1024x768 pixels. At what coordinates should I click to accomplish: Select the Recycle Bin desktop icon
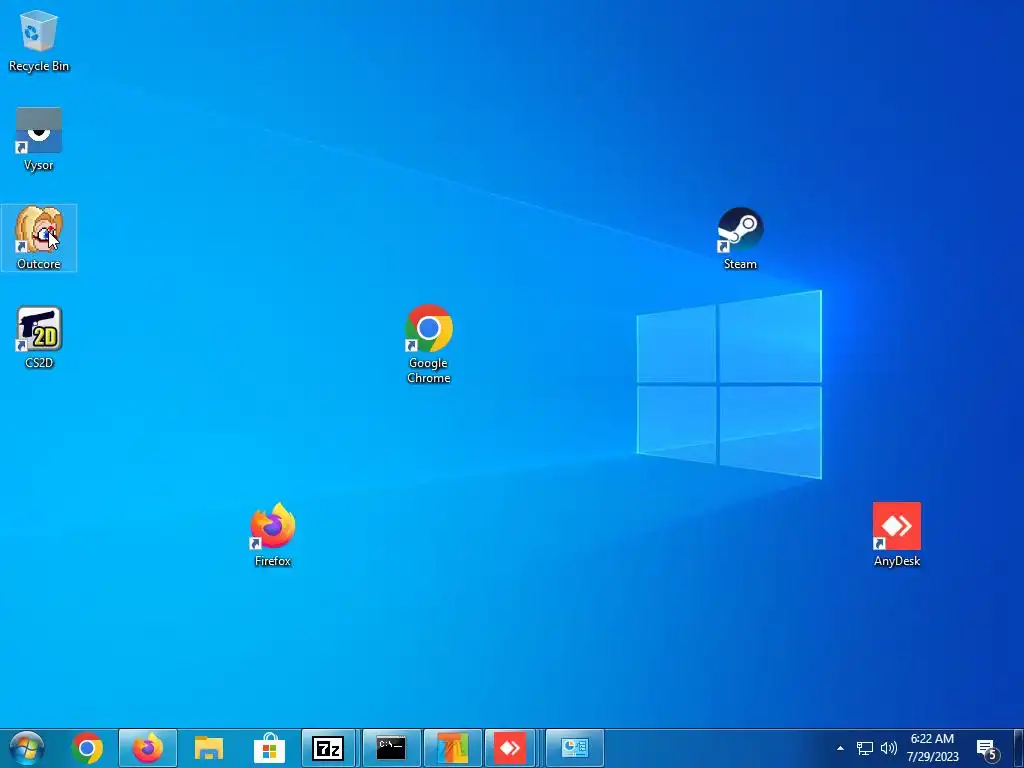pyautogui.click(x=39, y=40)
